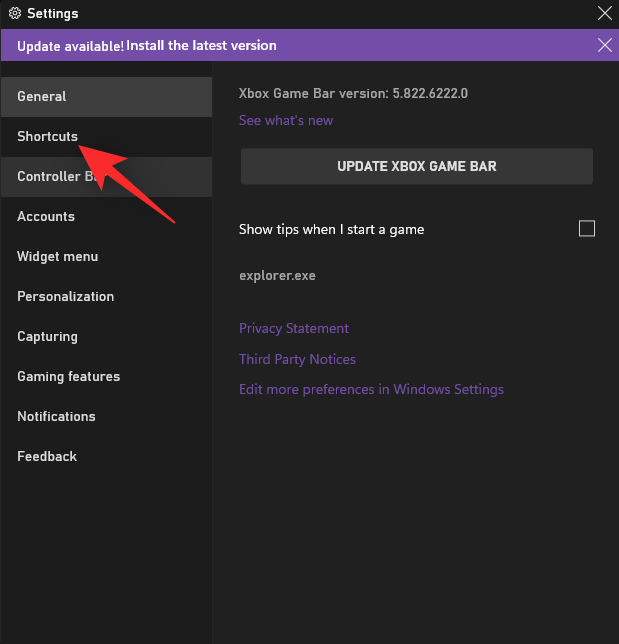Click the explorer.exe text

coord(277,276)
